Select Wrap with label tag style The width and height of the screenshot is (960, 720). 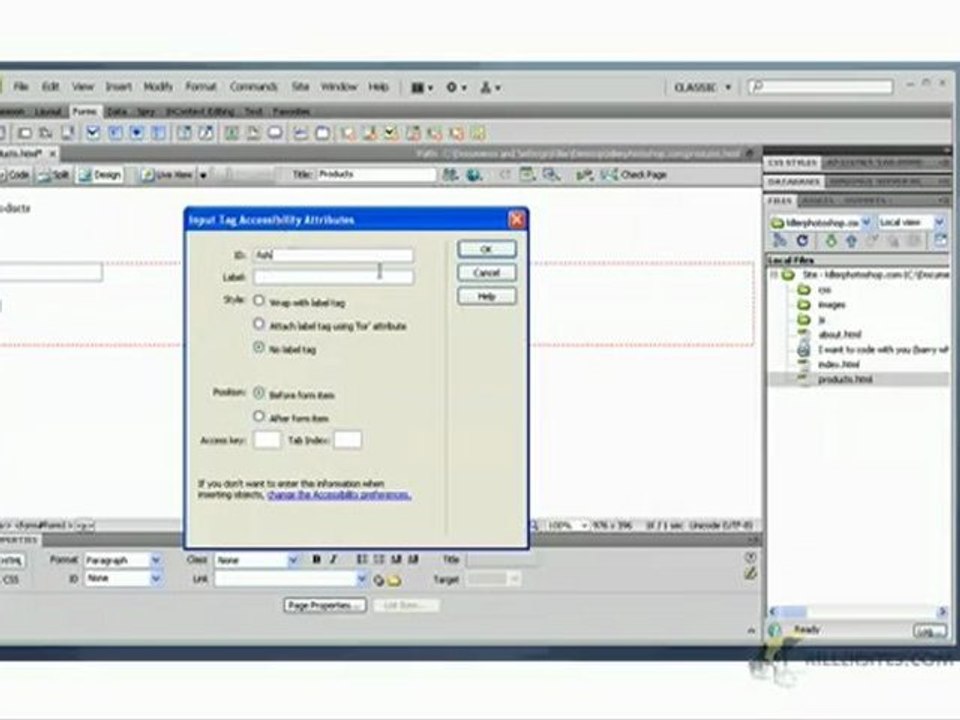point(259,301)
